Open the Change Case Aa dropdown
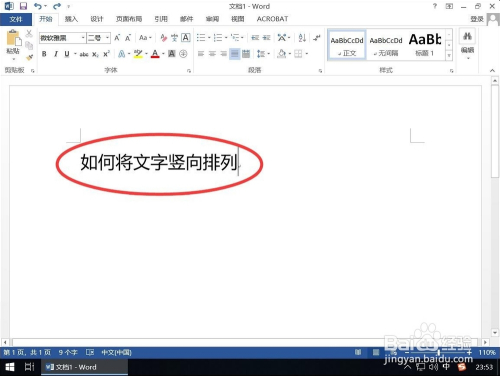This screenshot has height=376, width=500. [x=145, y=38]
